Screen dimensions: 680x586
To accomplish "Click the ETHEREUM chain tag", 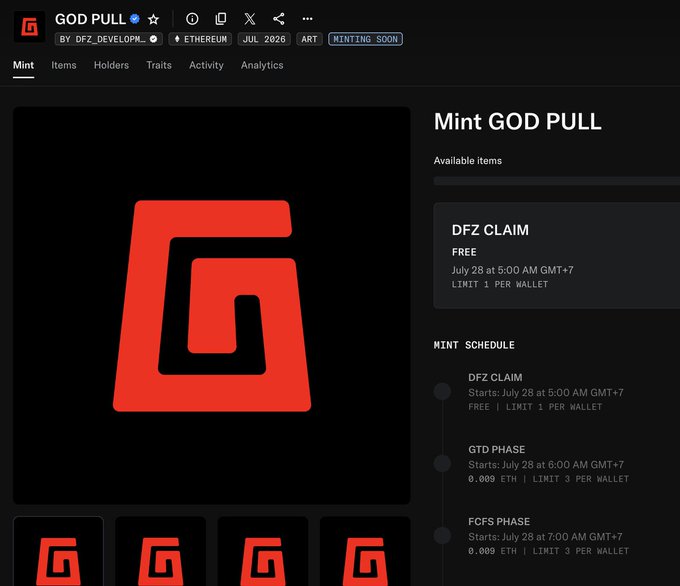I will (200, 39).
